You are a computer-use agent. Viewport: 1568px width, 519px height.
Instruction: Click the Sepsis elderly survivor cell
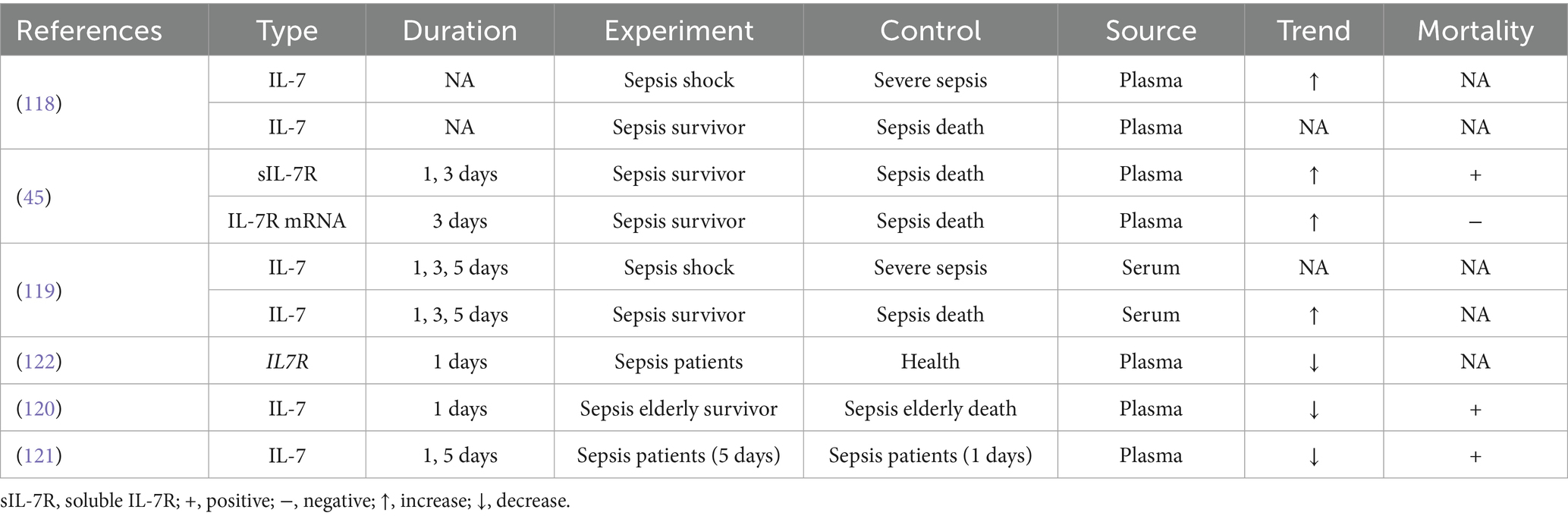pos(679,408)
